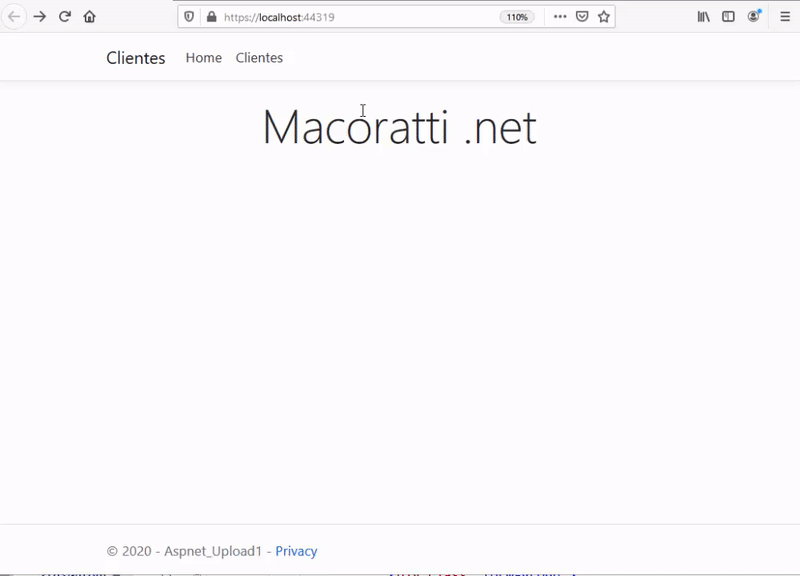
Task: Open tracking protection shield in address bar
Action: pyautogui.click(x=189, y=17)
